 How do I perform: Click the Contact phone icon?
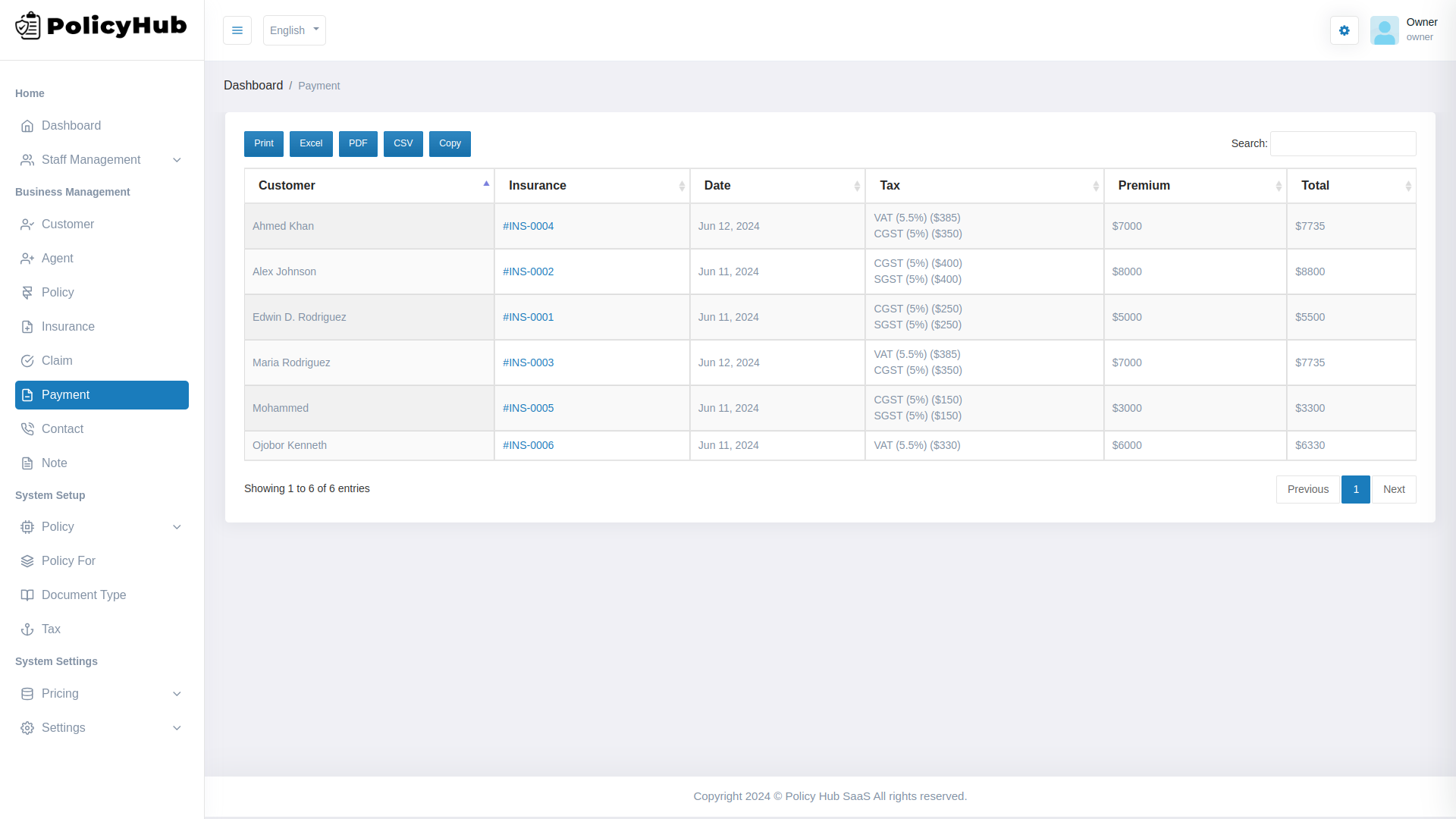click(x=28, y=428)
